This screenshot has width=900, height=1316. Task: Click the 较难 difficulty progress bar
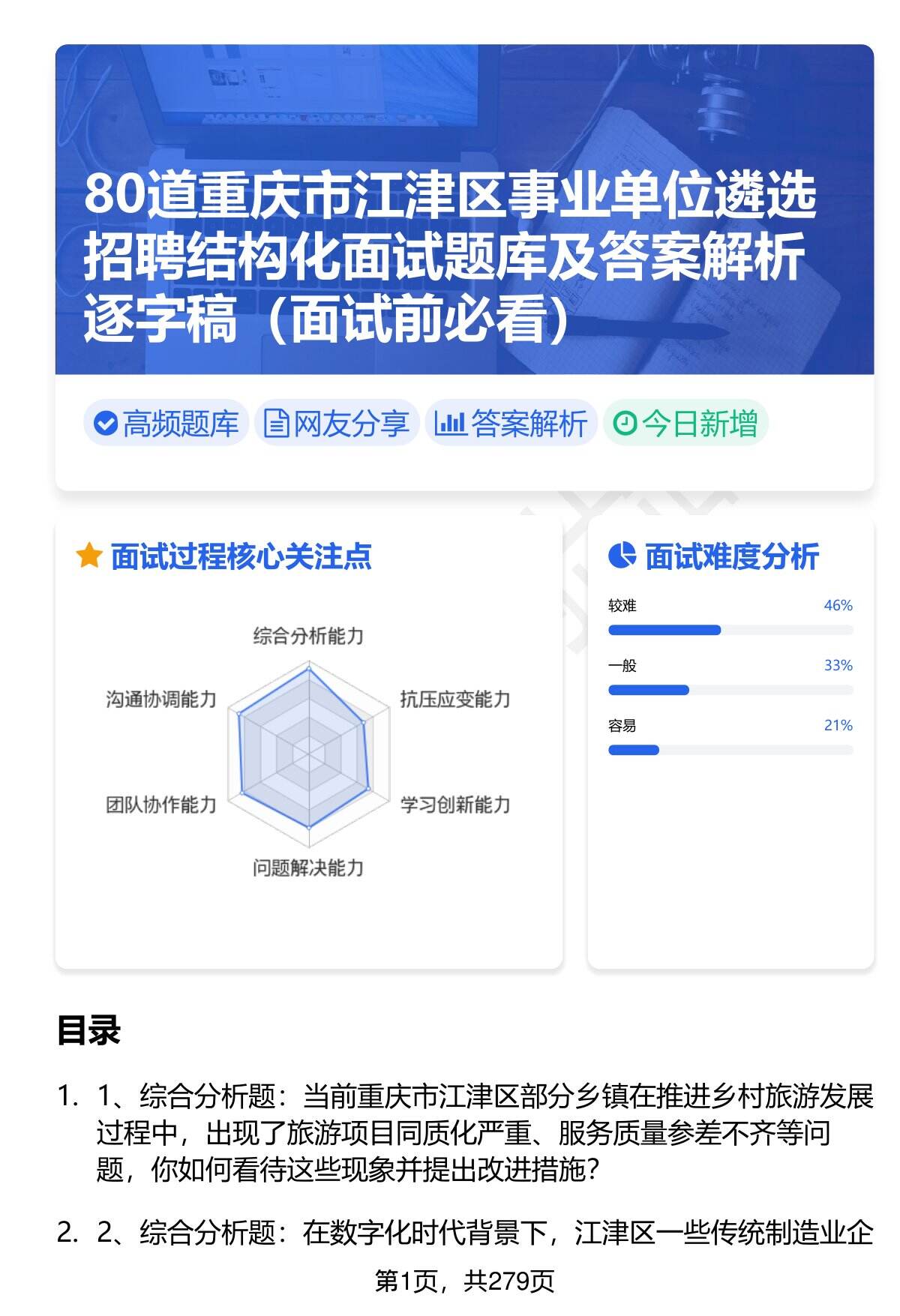[730, 630]
